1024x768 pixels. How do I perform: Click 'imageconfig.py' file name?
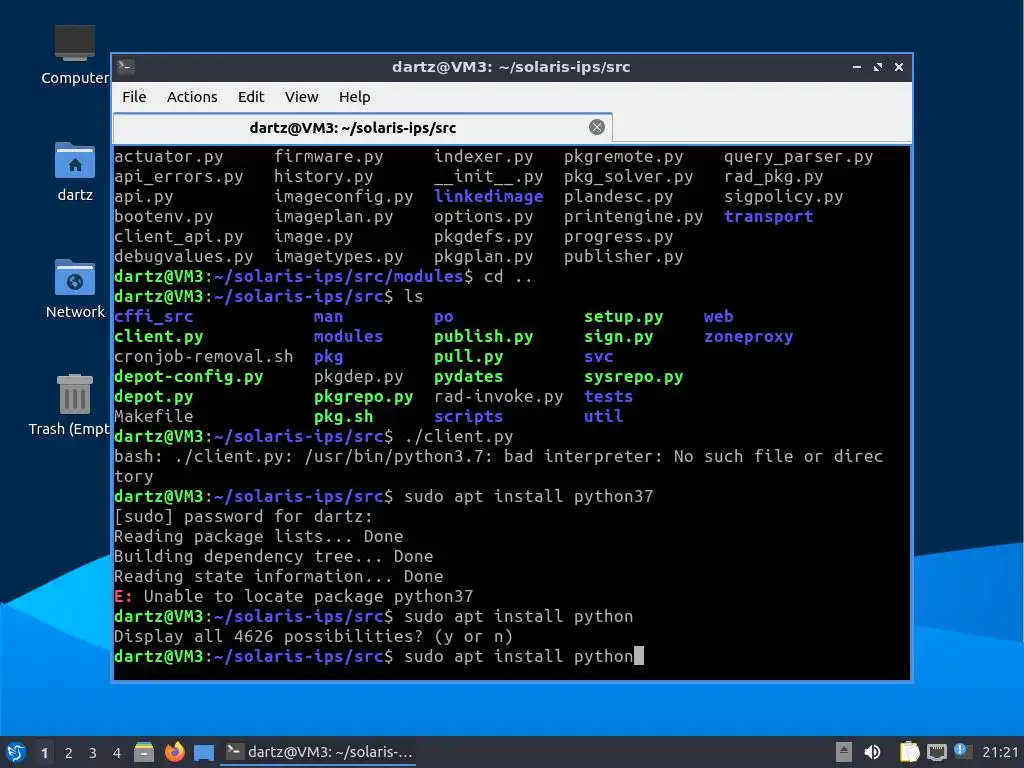click(344, 197)
